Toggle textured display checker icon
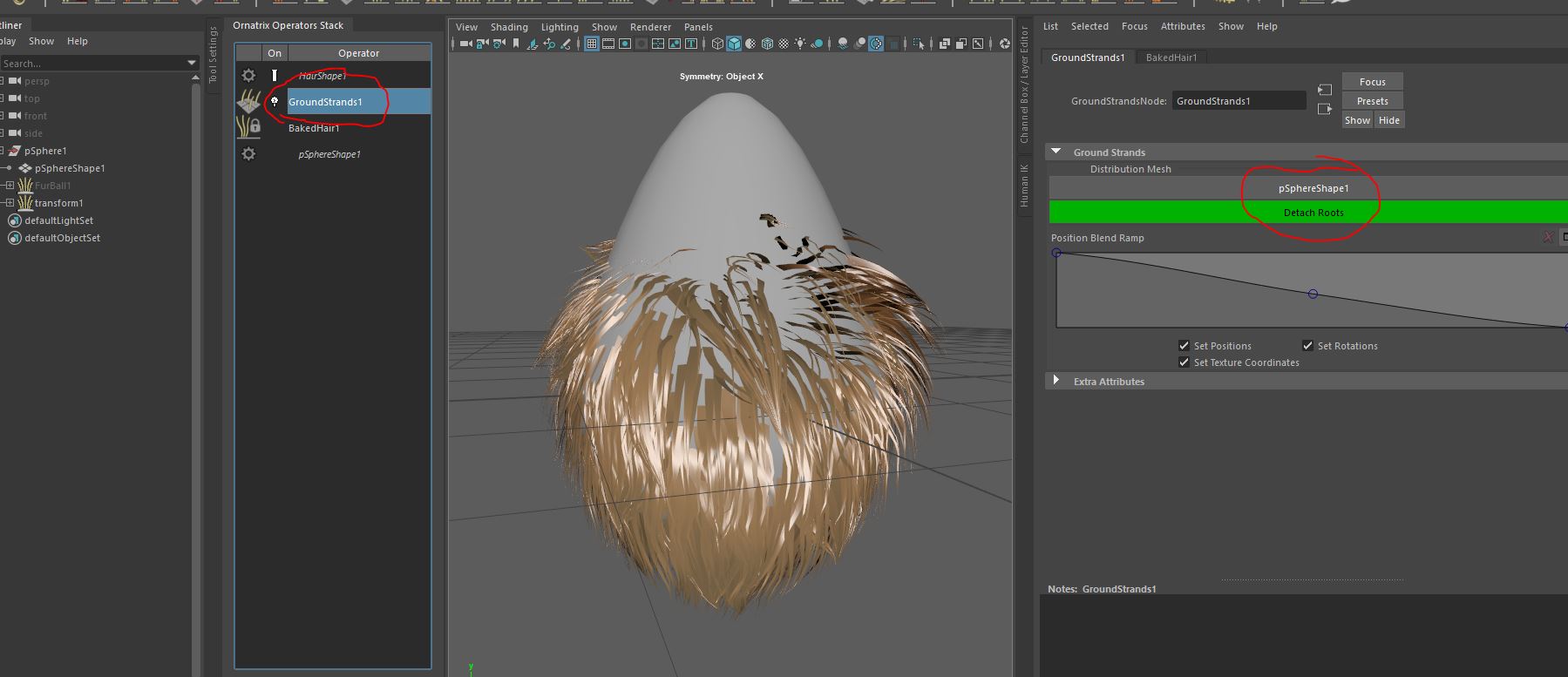Image resolution: width=1568 pixels, height=677 pixels. (x=784, y=44)
